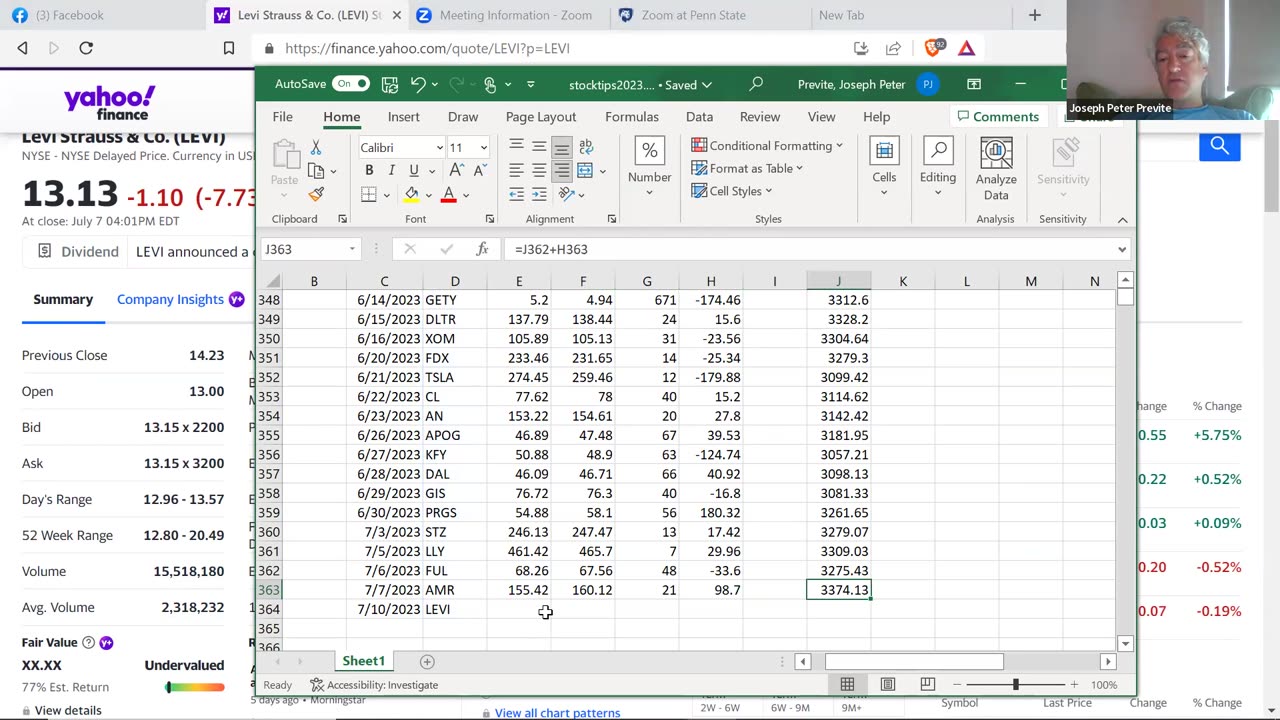Viewport: 1280px width, 720px height.
Task: Click Accessibility: Investigate in status bar
Action: point(374,685)
